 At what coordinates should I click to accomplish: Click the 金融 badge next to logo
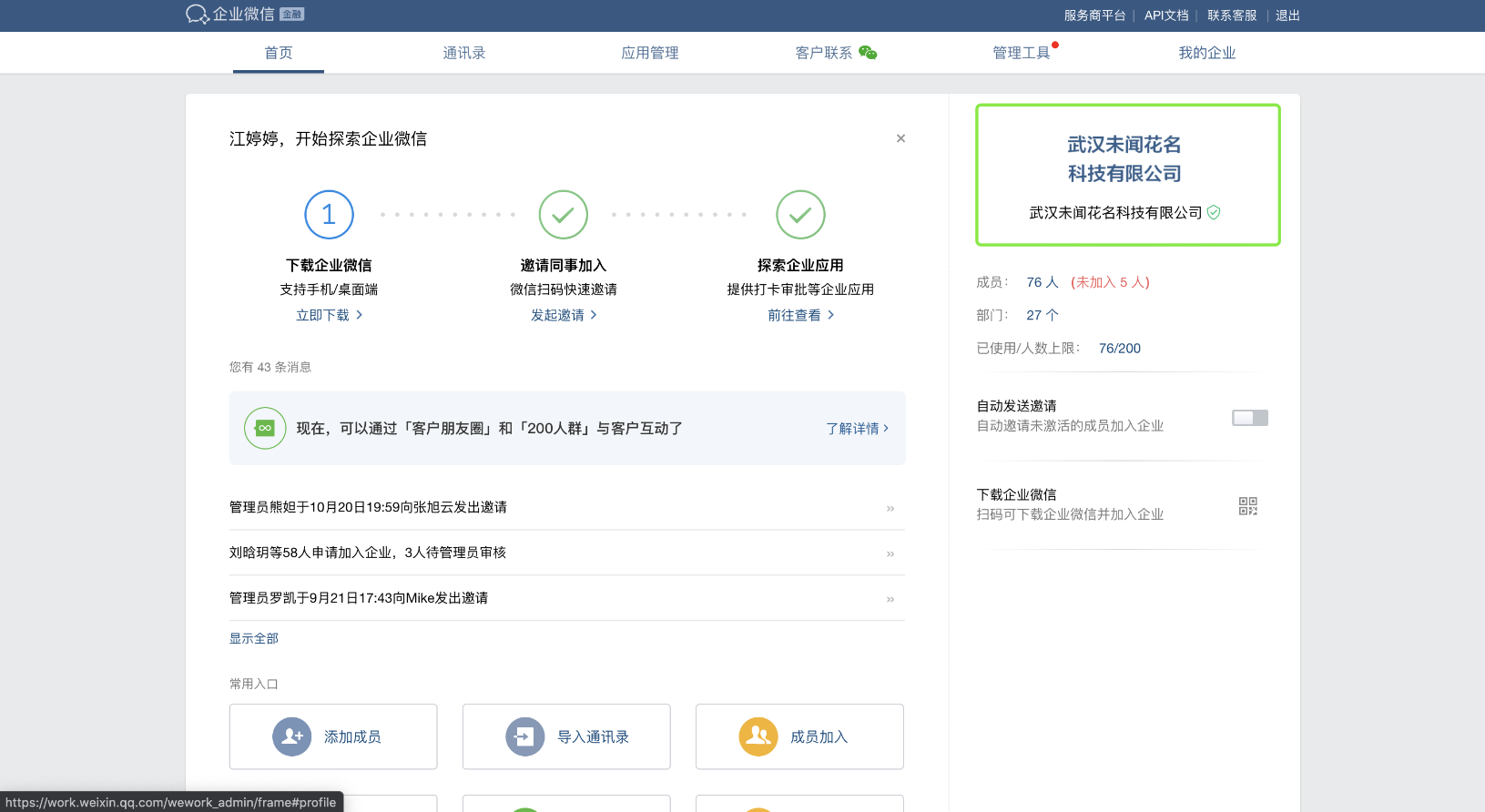pos(291,14)
